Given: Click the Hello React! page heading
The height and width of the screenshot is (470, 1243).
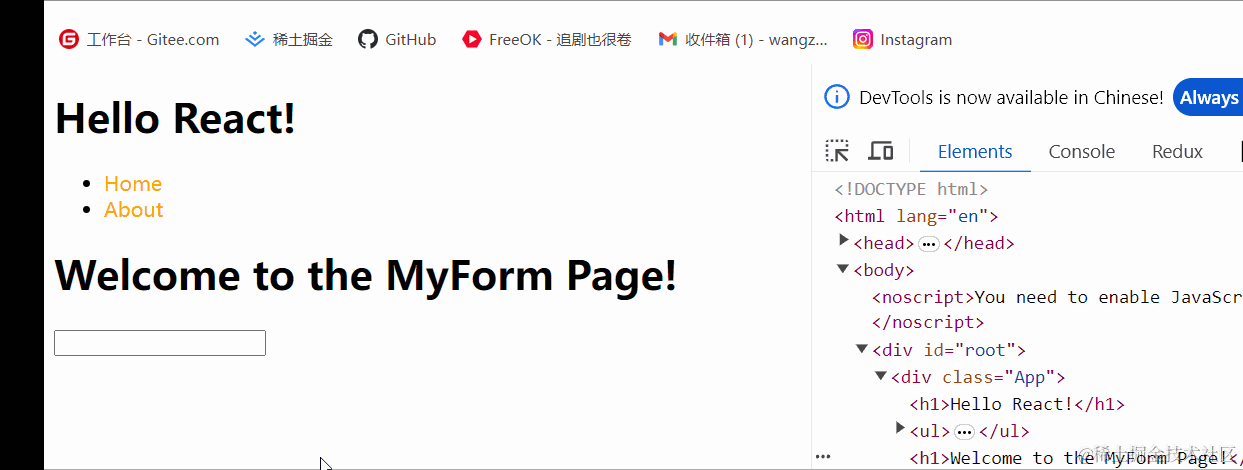Looking at the screenshot, I should coord(175,118).
